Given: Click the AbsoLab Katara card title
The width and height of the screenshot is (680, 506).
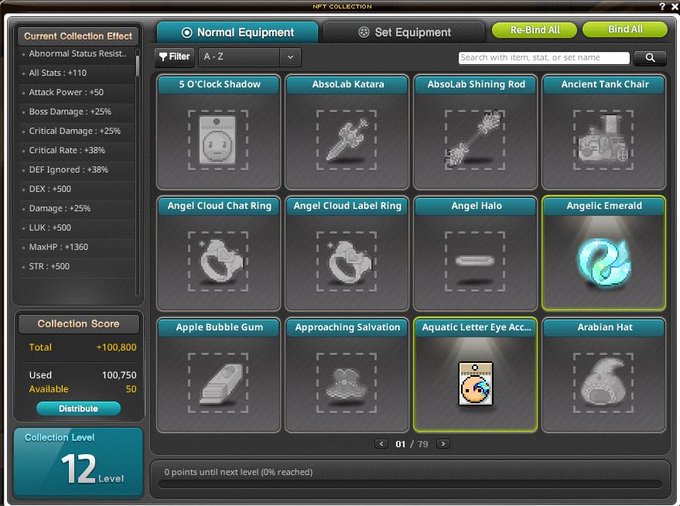Looking at the screenshot, I should pyautogui.click(x=348, y=85).
